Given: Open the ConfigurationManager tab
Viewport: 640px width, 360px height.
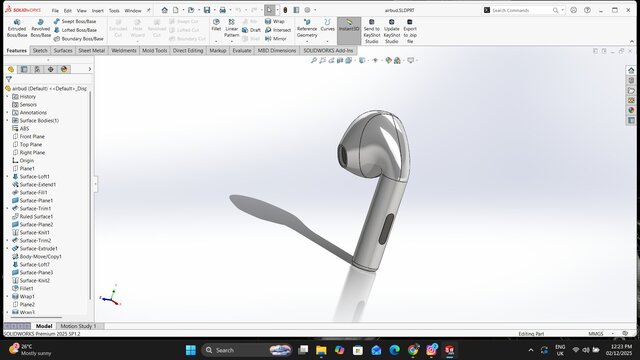Looking at the screenshot, I should click(x=37, y=69).
